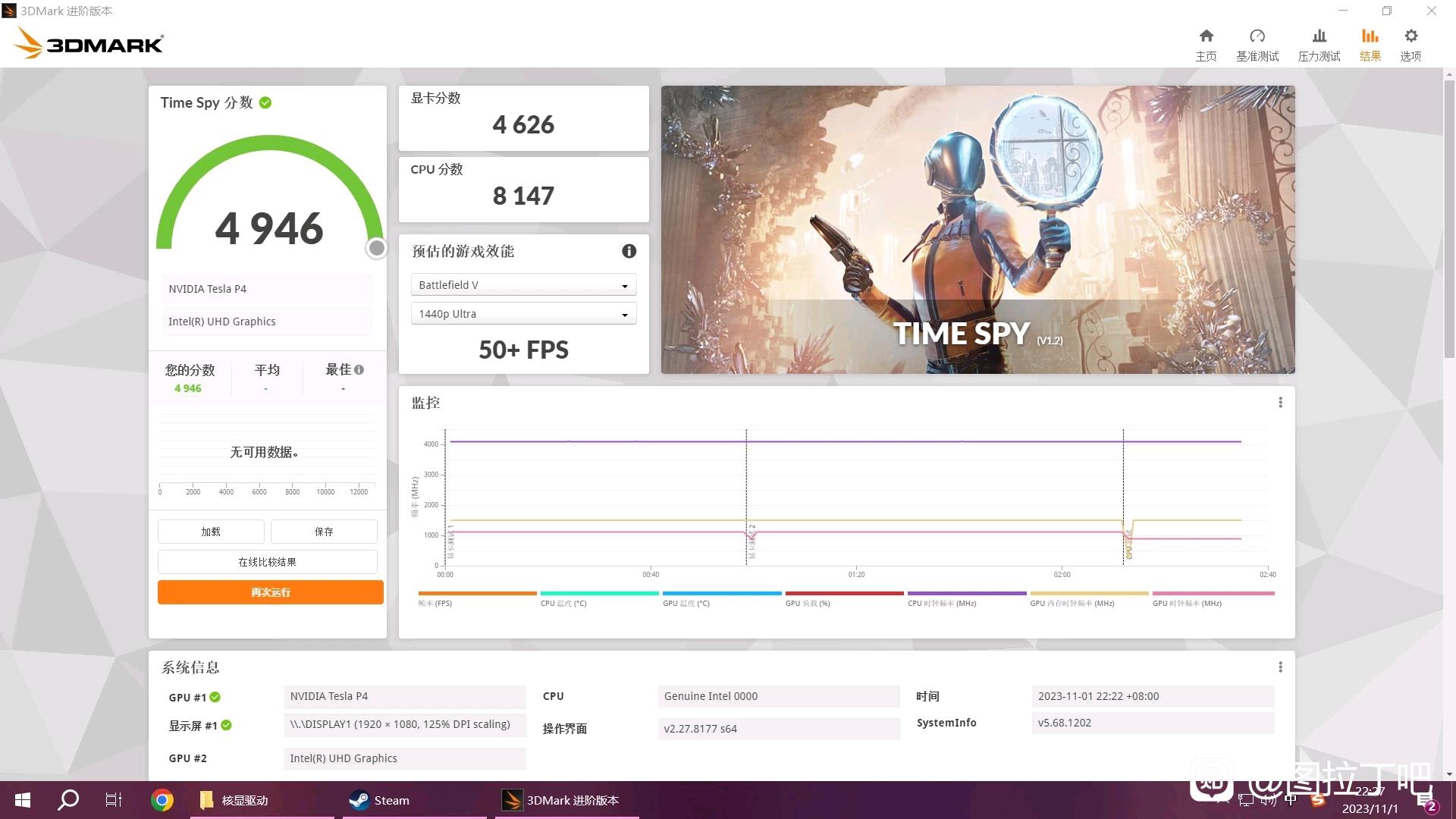Click the \\.\DISPLAY1 display info field
This screenshot has width=1456, height=819.
pos(405,724)
